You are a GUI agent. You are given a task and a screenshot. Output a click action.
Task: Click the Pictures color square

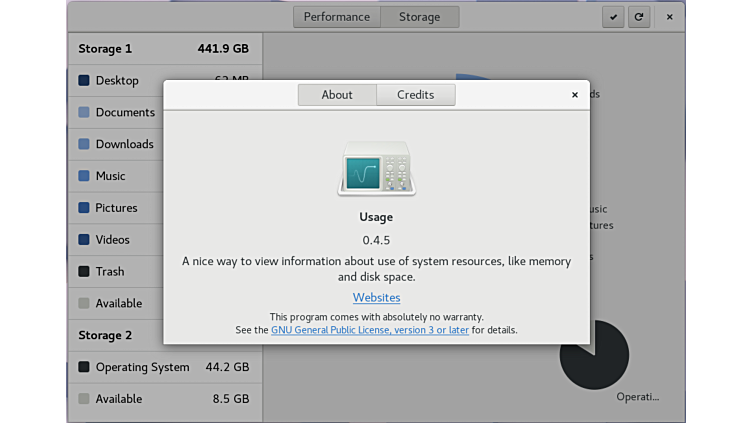tap(84, 208)
